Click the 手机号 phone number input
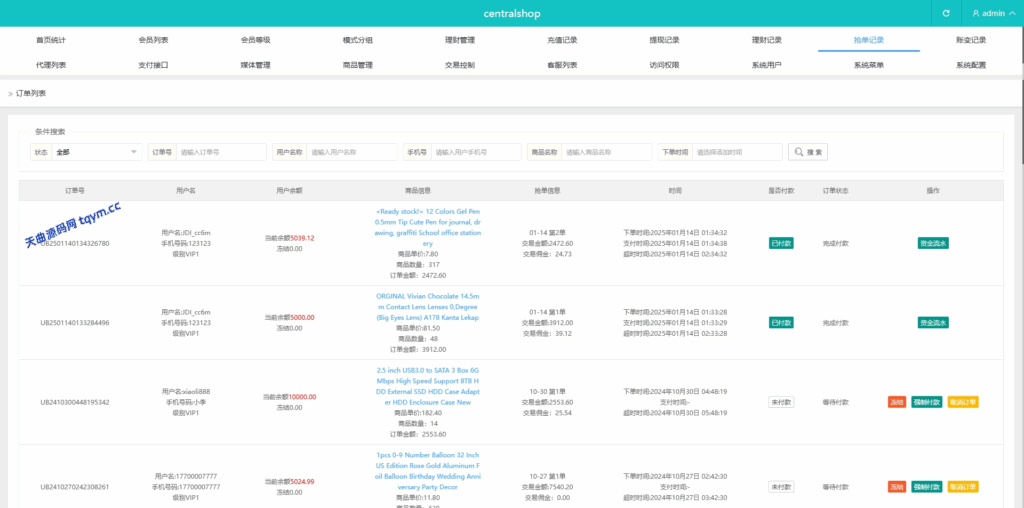 (475, 152)
